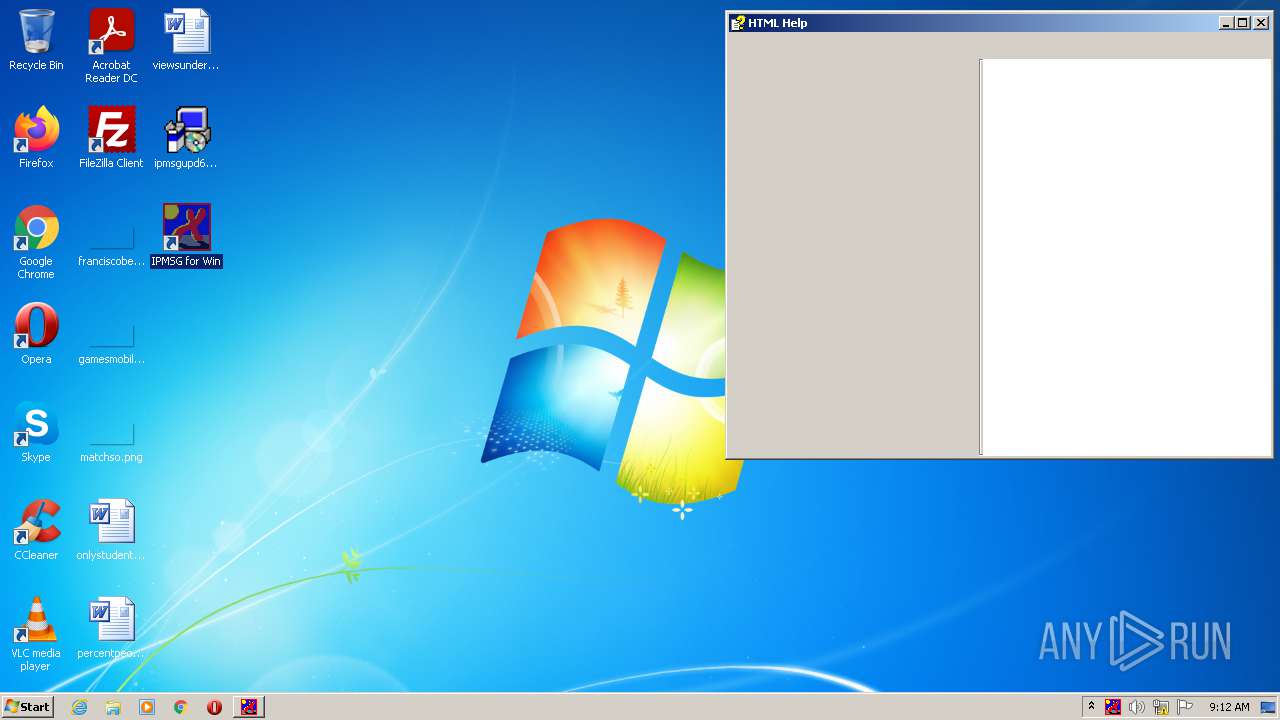This screenshot has width=1280, height=720.
Task: Select the ipmsgupd installer icon
Action: pyautogui.click(x=186, y=138)
